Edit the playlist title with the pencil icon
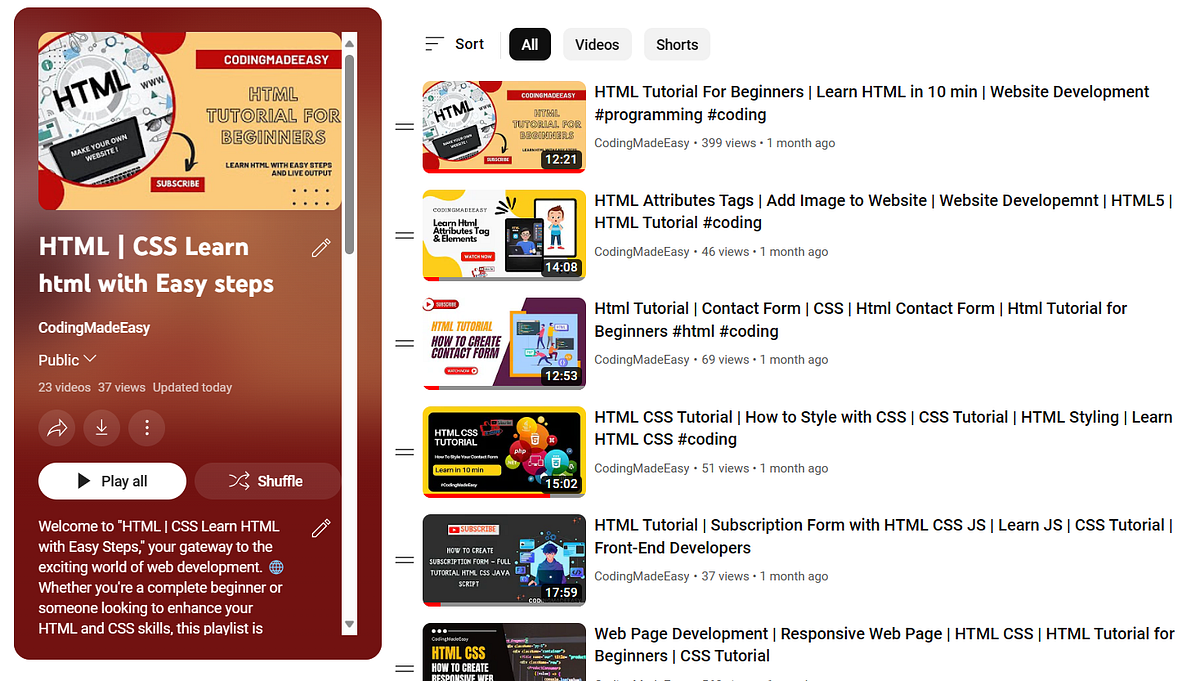The width and height of the screenshot is (1200, 681). 321,247
